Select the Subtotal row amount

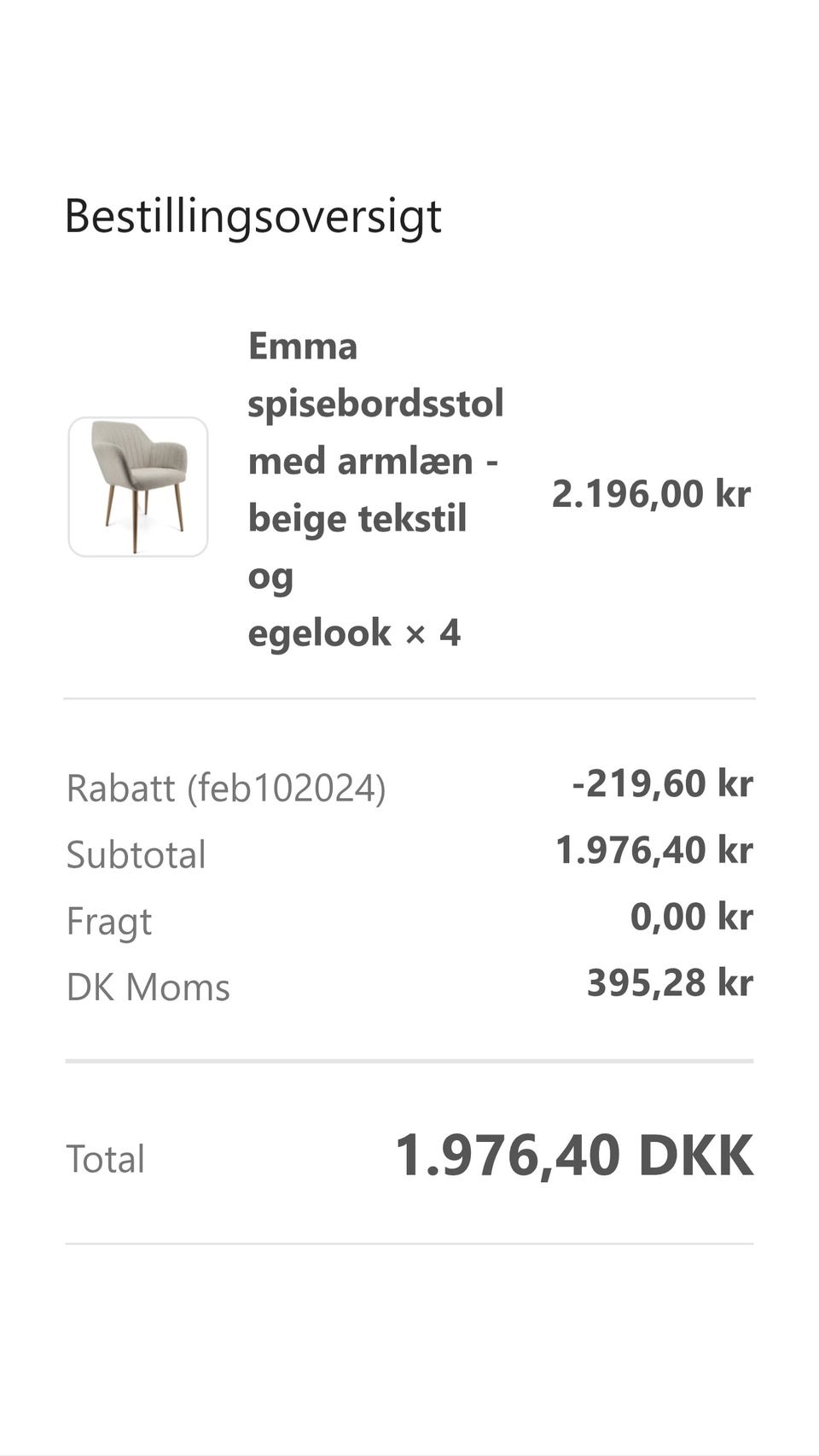653,850
